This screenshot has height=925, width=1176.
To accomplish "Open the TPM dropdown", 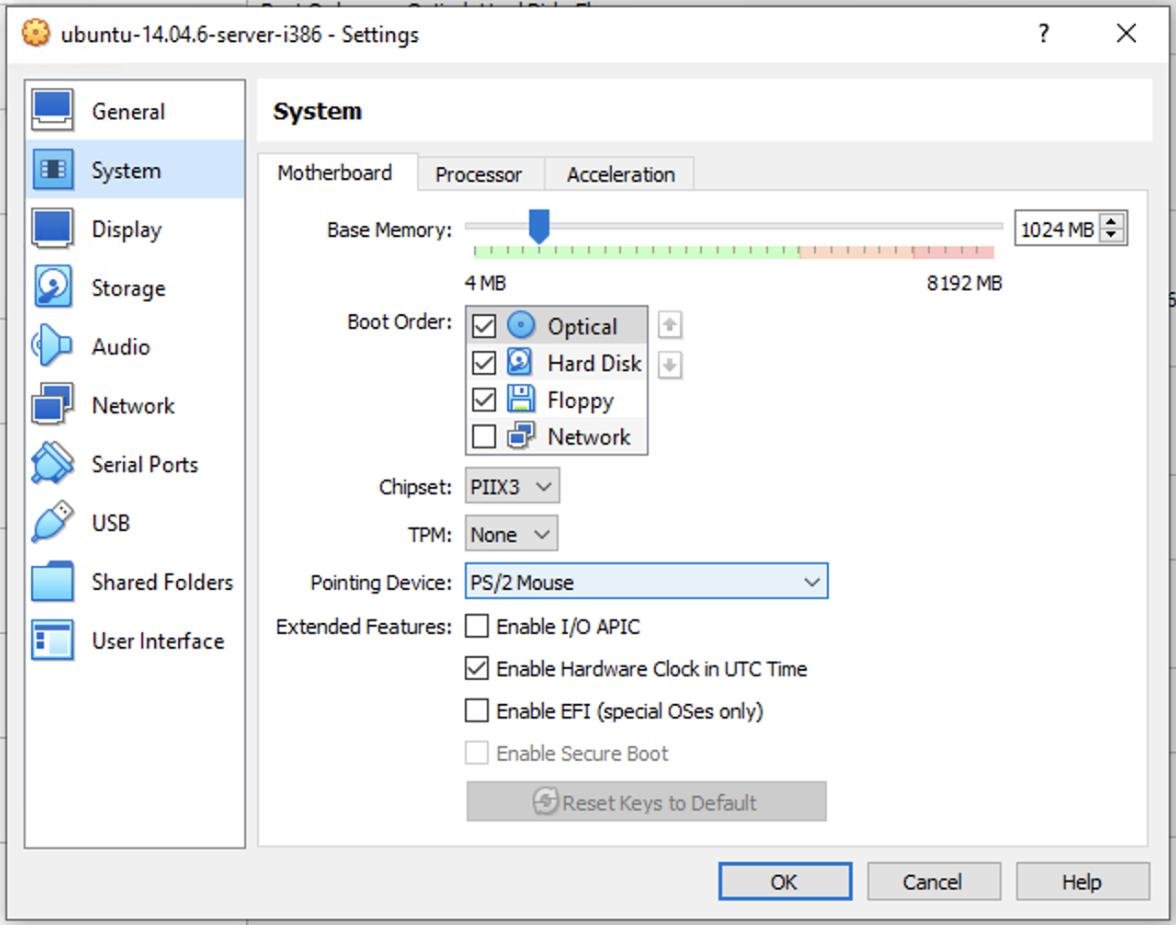I will click(x=511, y=534).
